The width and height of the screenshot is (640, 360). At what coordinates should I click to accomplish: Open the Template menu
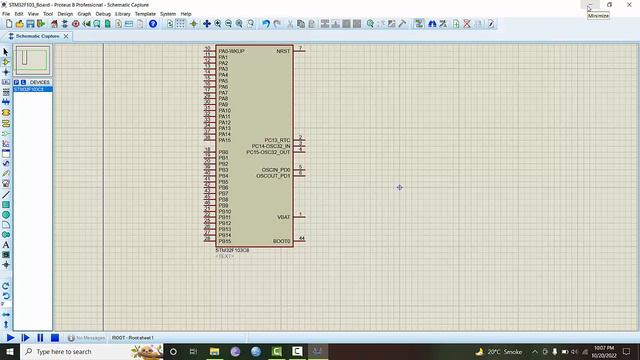145,14
